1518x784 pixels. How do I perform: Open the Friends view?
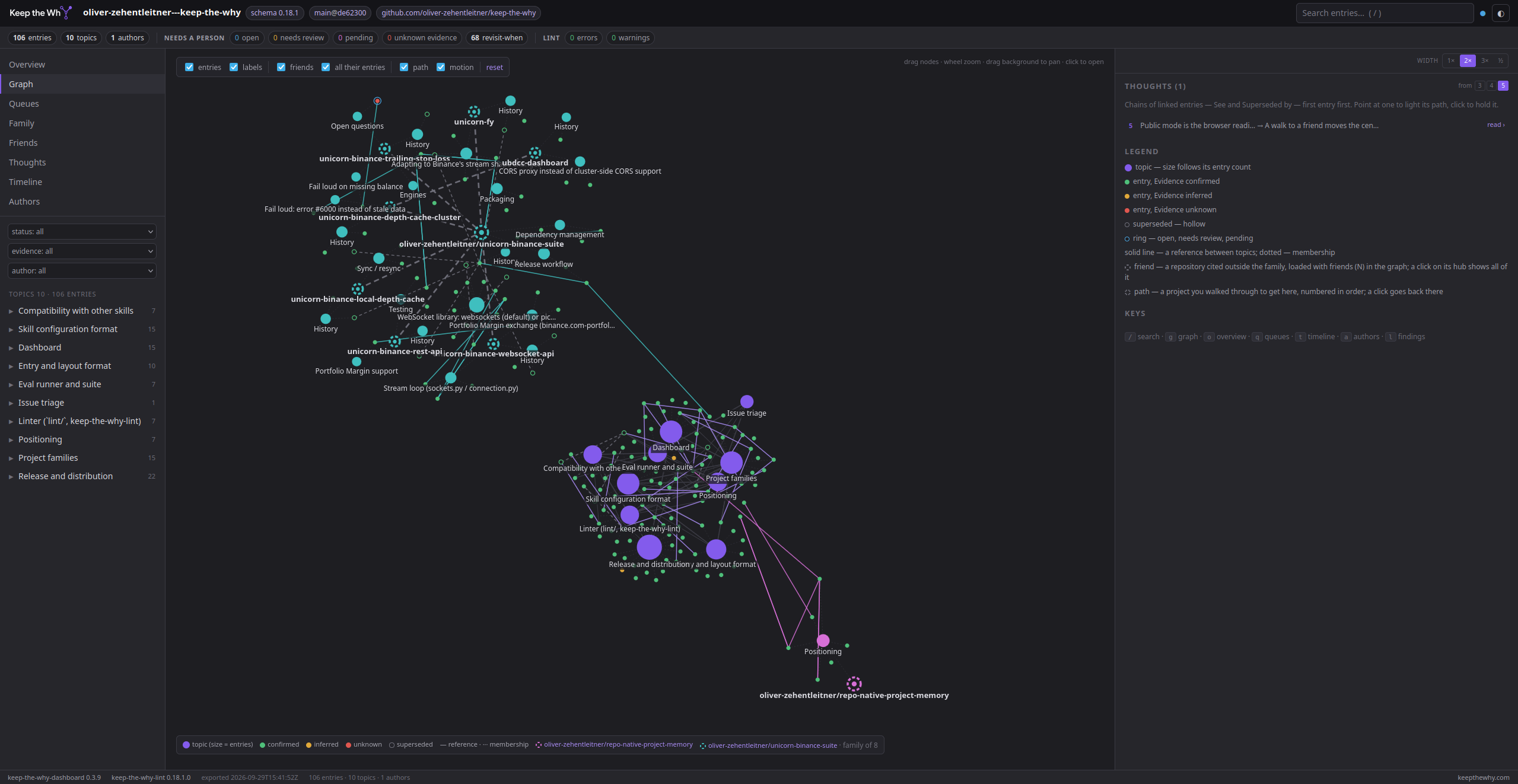(x=82, y=143)
